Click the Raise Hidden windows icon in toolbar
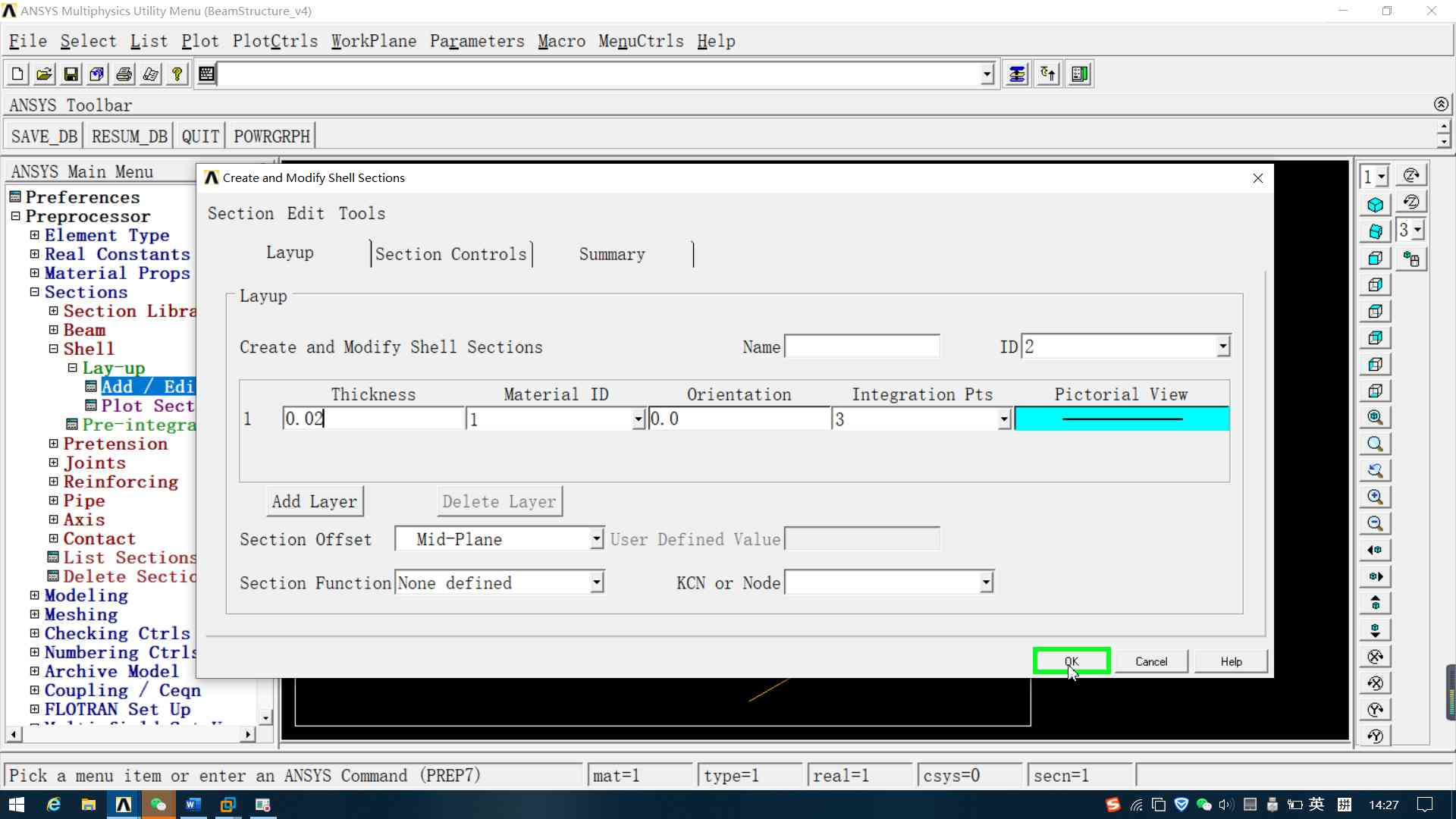 [1017, 74]
